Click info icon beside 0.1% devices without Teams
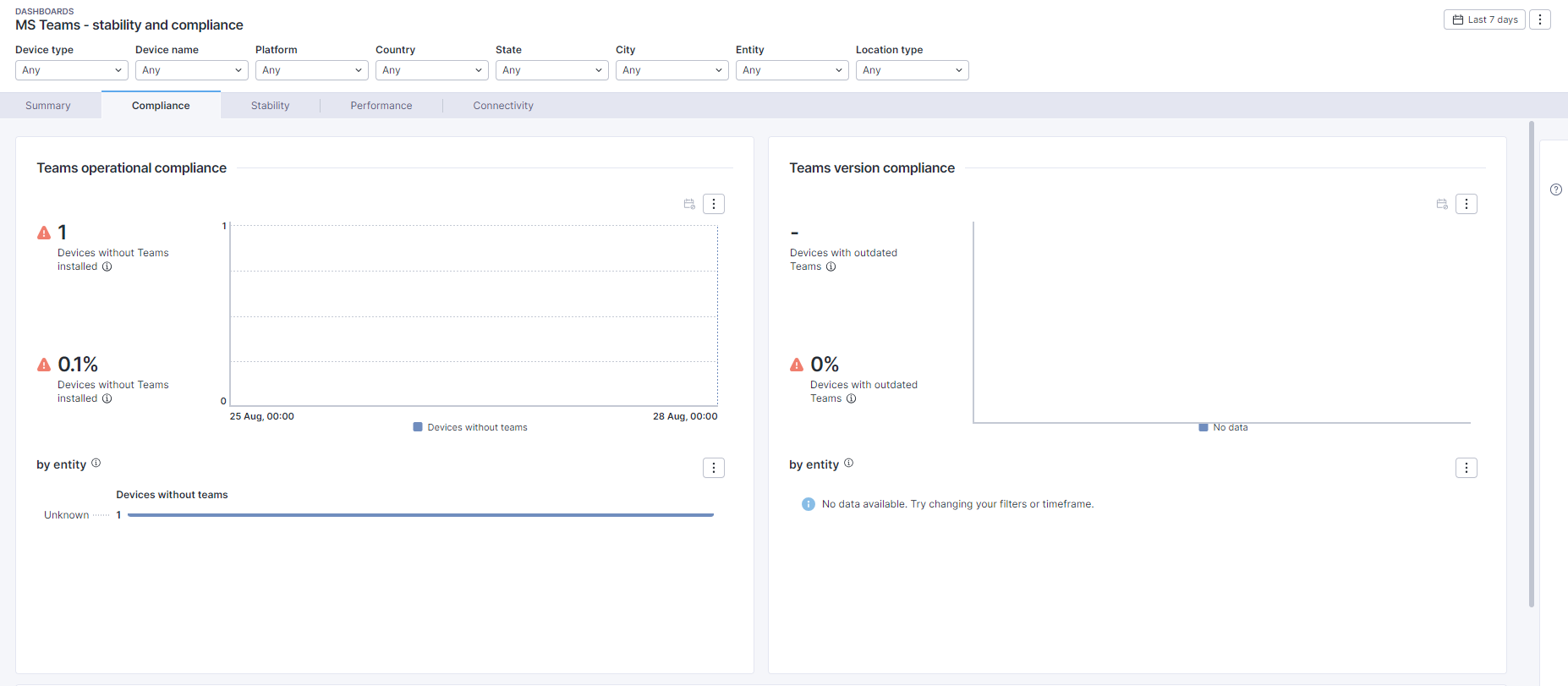Image resolution: width=1568 pixels, height=686 pixels. [107, 398]
